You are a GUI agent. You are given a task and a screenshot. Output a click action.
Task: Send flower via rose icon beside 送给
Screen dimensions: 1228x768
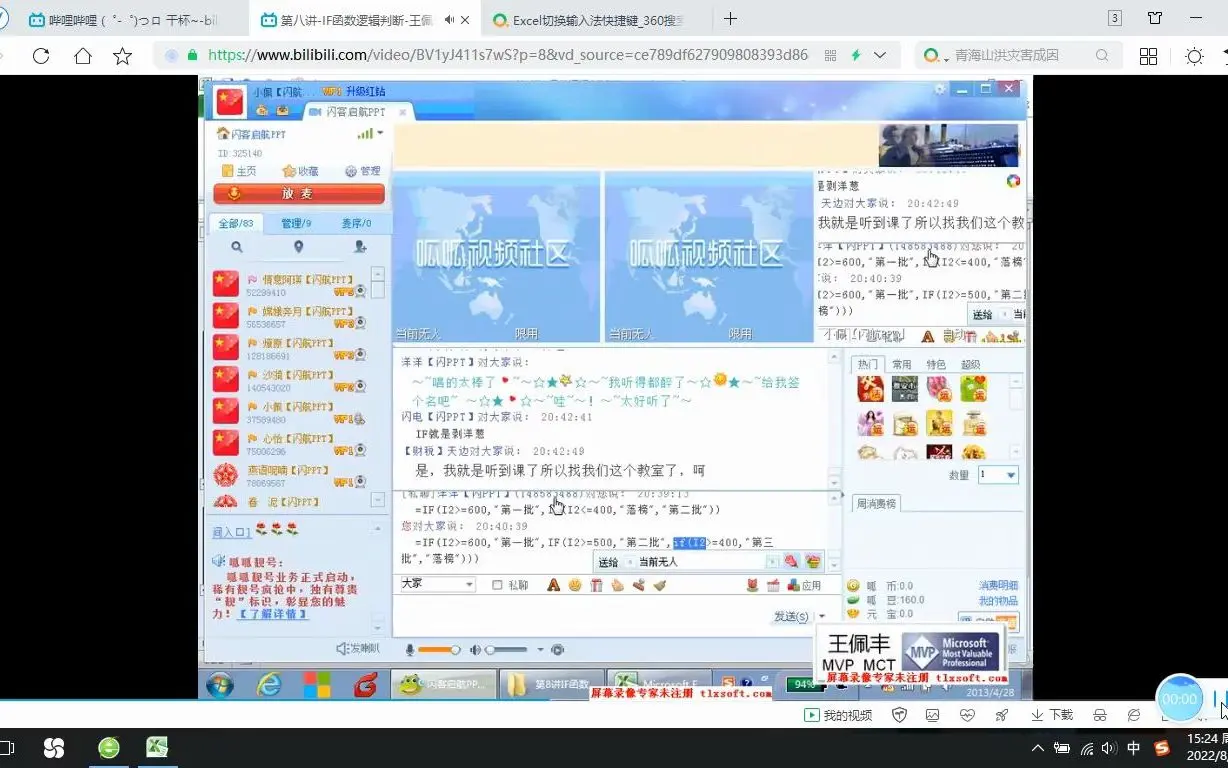point(791,562)
